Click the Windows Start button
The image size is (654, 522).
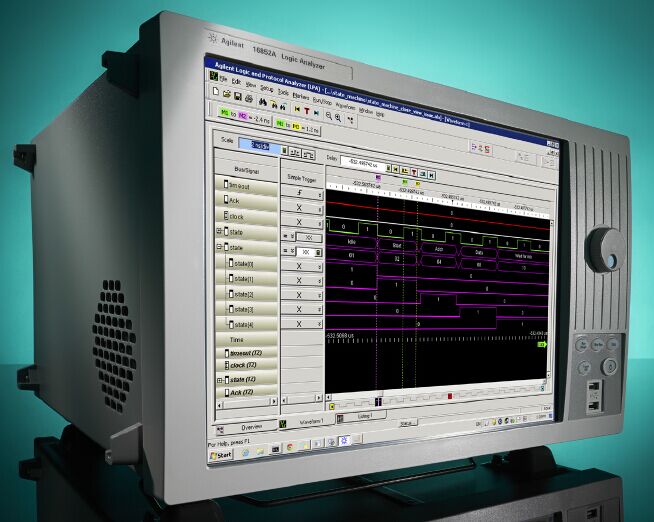pos(221,454)
